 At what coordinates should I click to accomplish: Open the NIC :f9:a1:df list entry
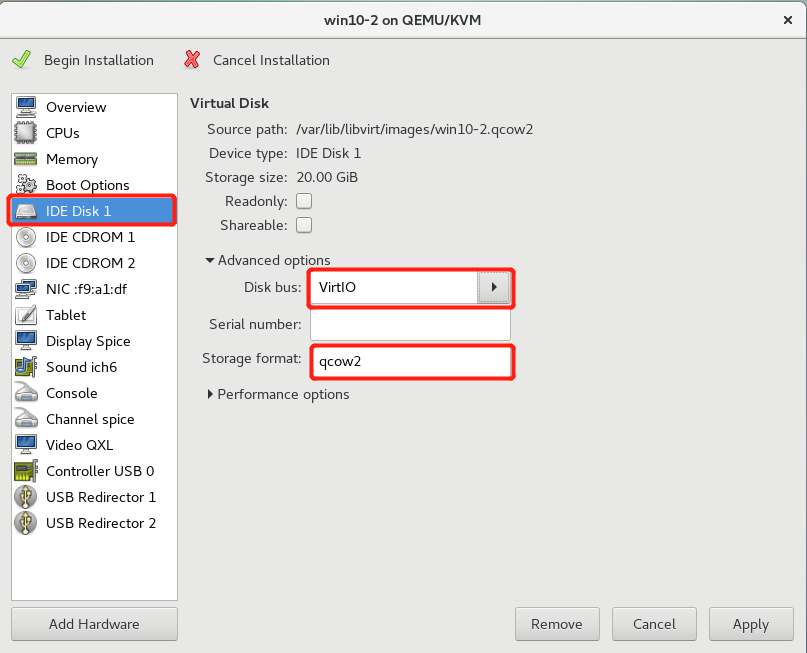[x=94, y=289]
